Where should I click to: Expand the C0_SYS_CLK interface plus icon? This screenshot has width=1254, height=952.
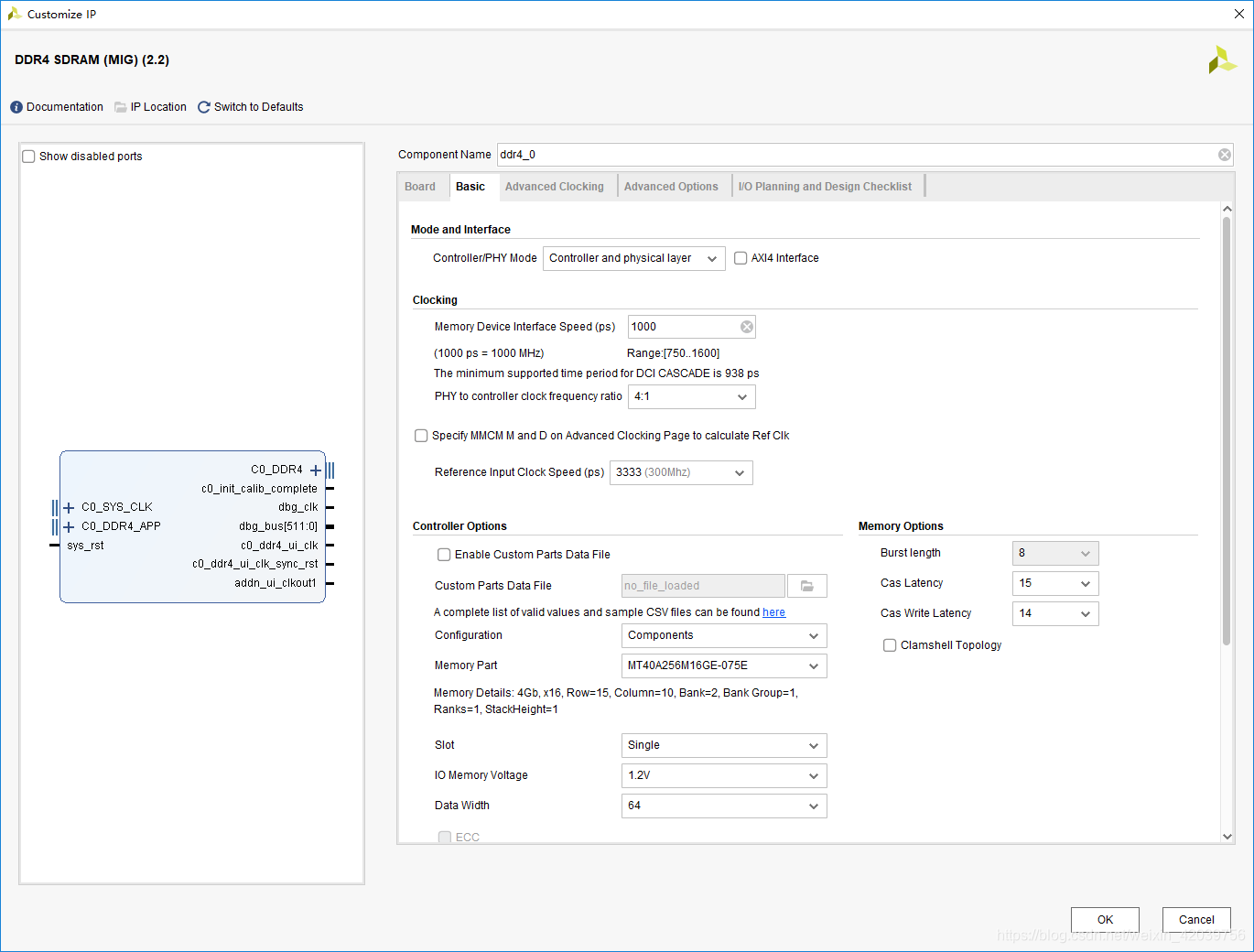pos(69,507)
